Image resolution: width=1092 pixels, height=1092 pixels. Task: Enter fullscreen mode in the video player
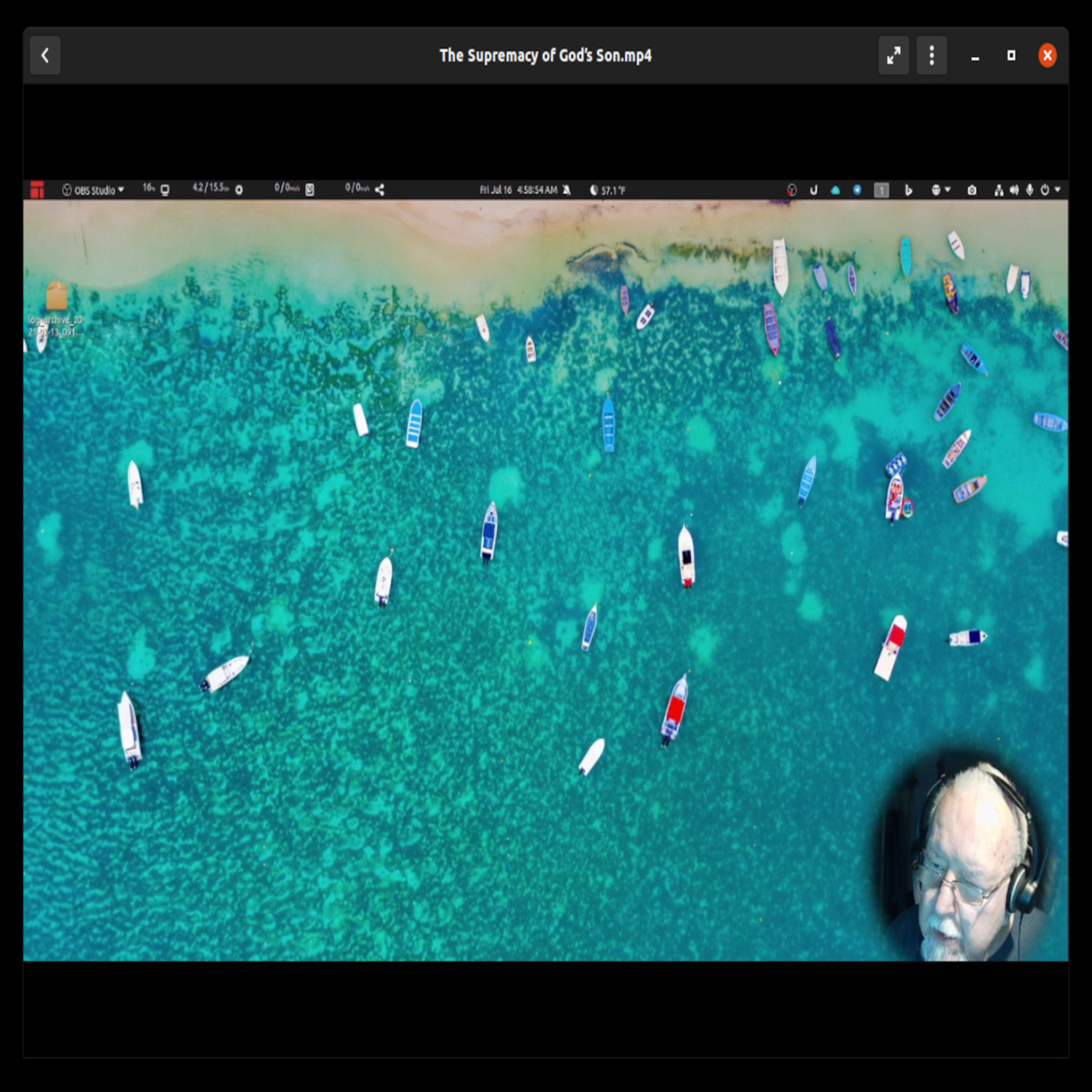[894, 55]
